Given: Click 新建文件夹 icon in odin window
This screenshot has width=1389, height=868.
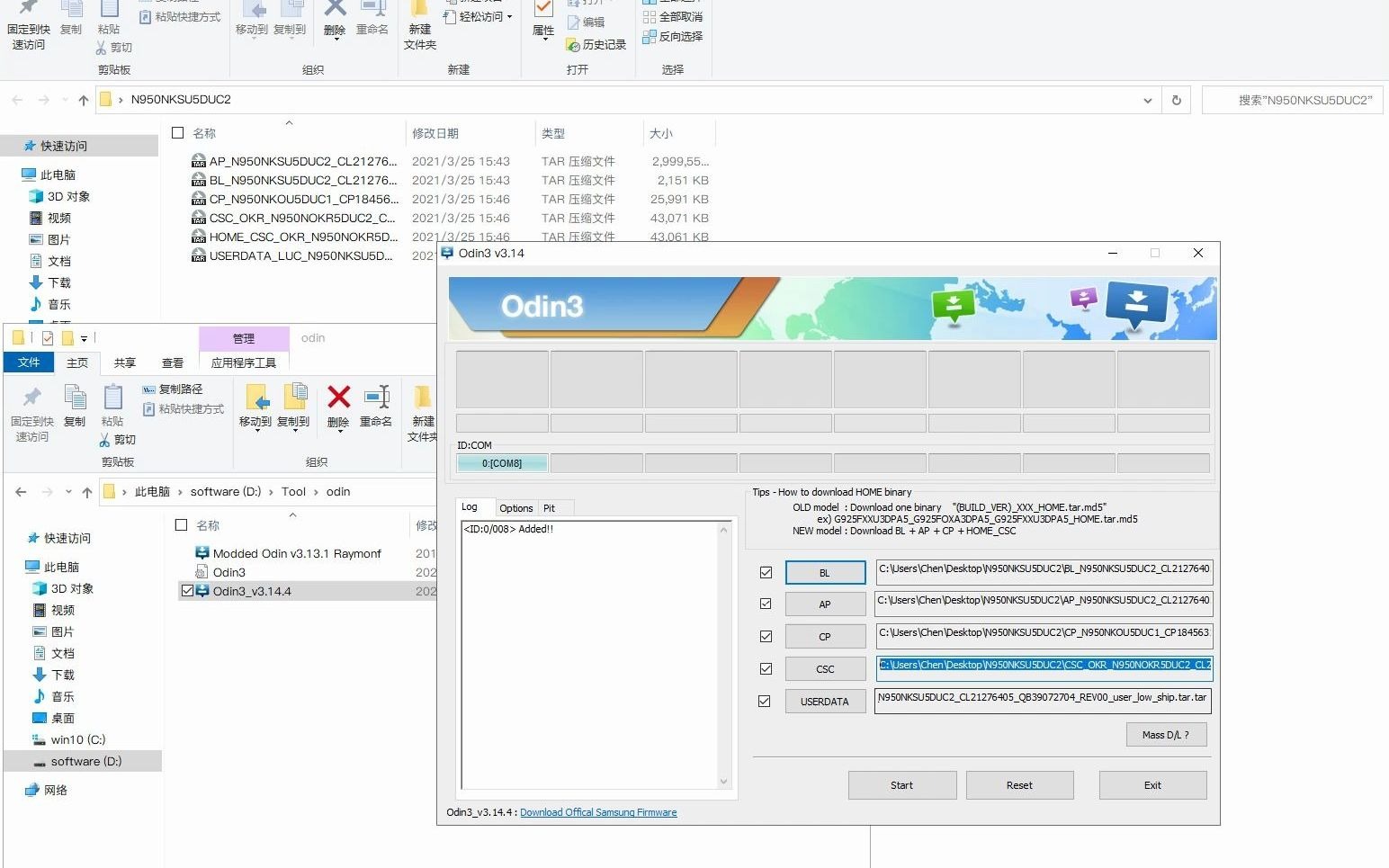Looking at the screenshot, I should [x=422, y=397].
